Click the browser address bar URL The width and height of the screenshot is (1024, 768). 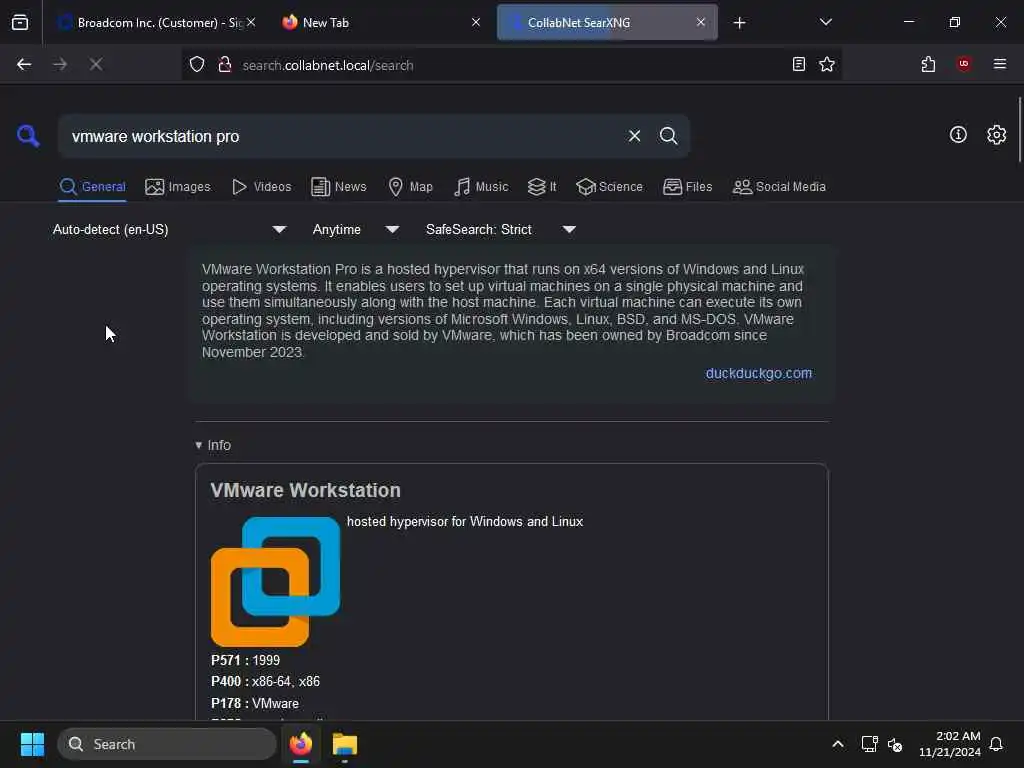point(327,65)
